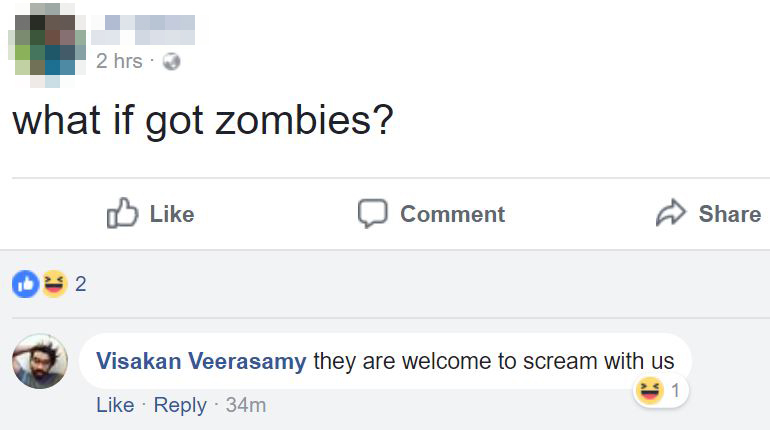The image size is (770, 430).
Task: Click the Comment speech bubble icon
Action: pyautogui.click(x=373, y=213)
